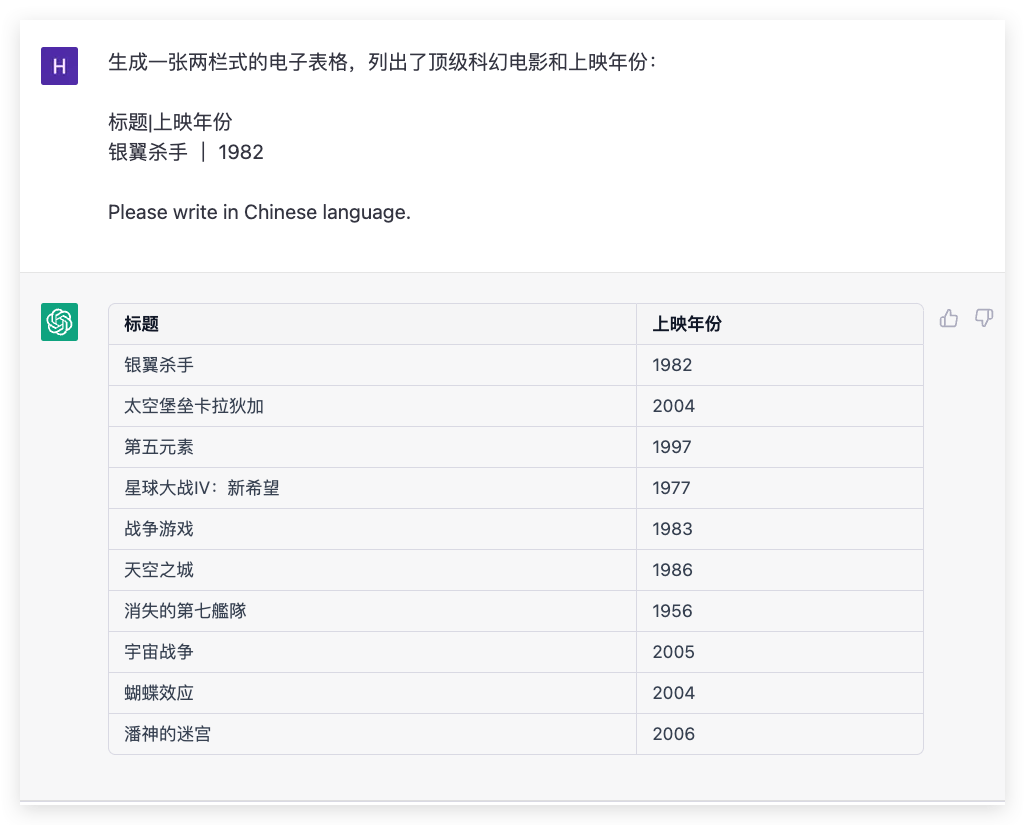Click the year 1997 cell
Image resolution: width=1025 pixels, height=825 pixels.
[x=780, y=447]
